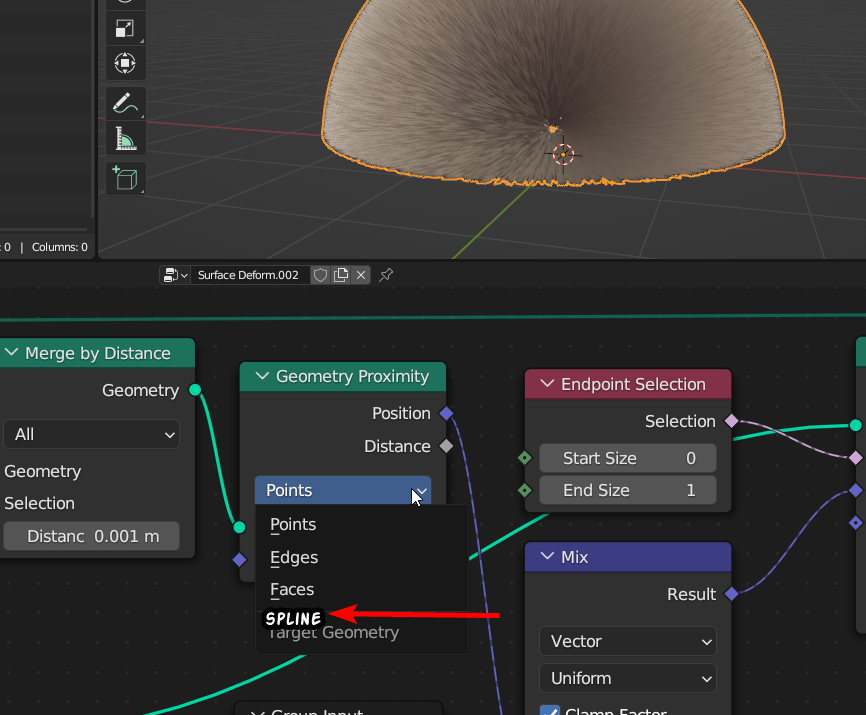
Task: Click the "Selection" label in Merge by Distance
Action: (x=40, y=504)
